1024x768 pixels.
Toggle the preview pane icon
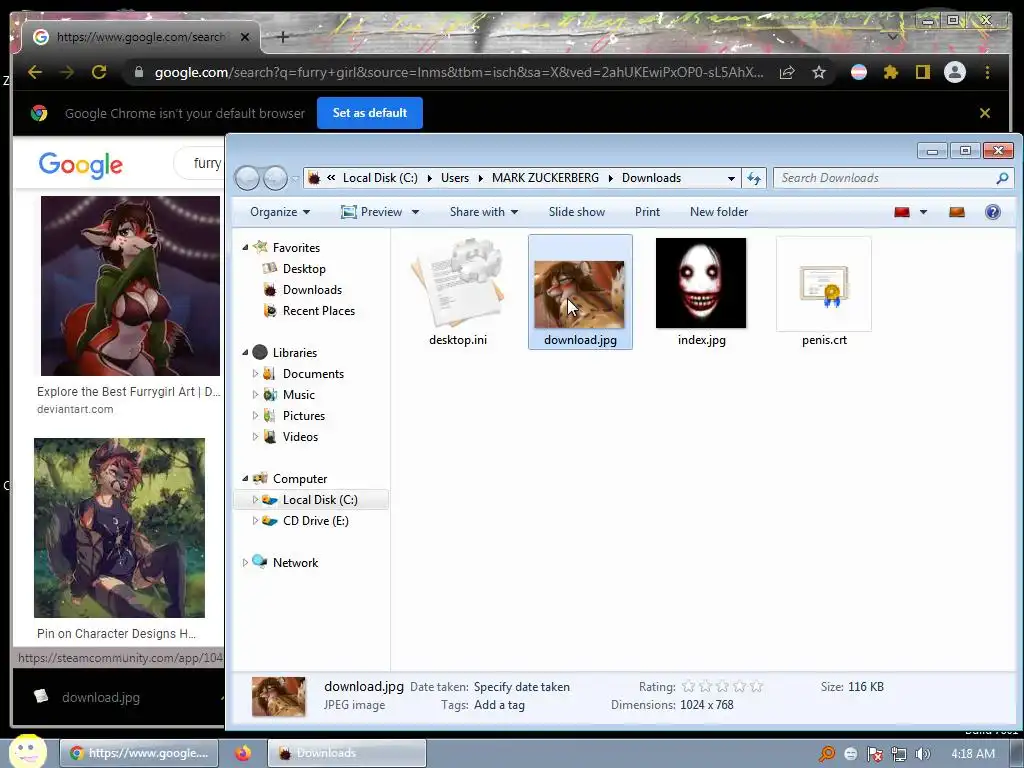click(x=957, y=212)
